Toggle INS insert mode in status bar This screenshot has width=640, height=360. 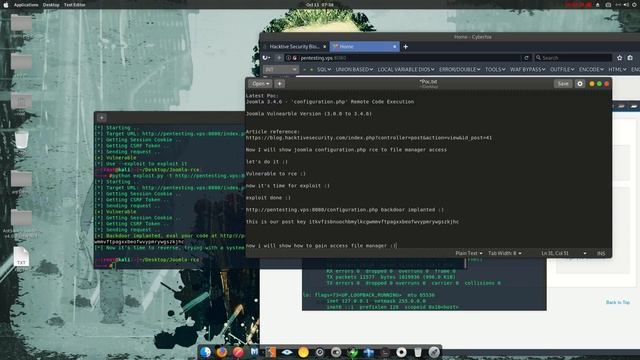[601, 253]
